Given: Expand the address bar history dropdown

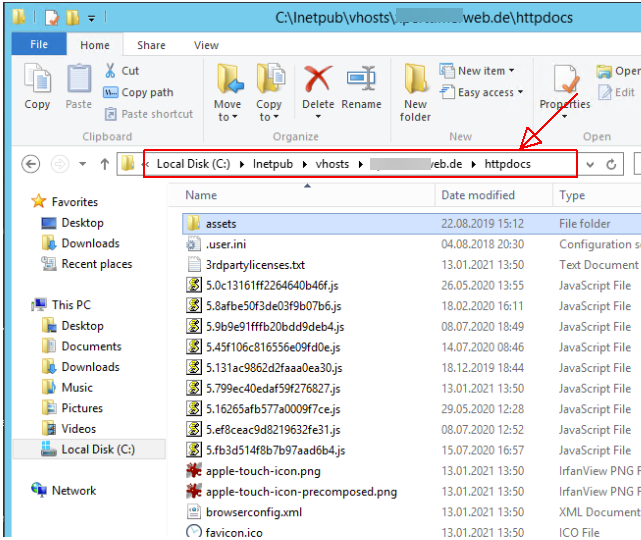Looking at the screenshot, I should tap(590, 164).
